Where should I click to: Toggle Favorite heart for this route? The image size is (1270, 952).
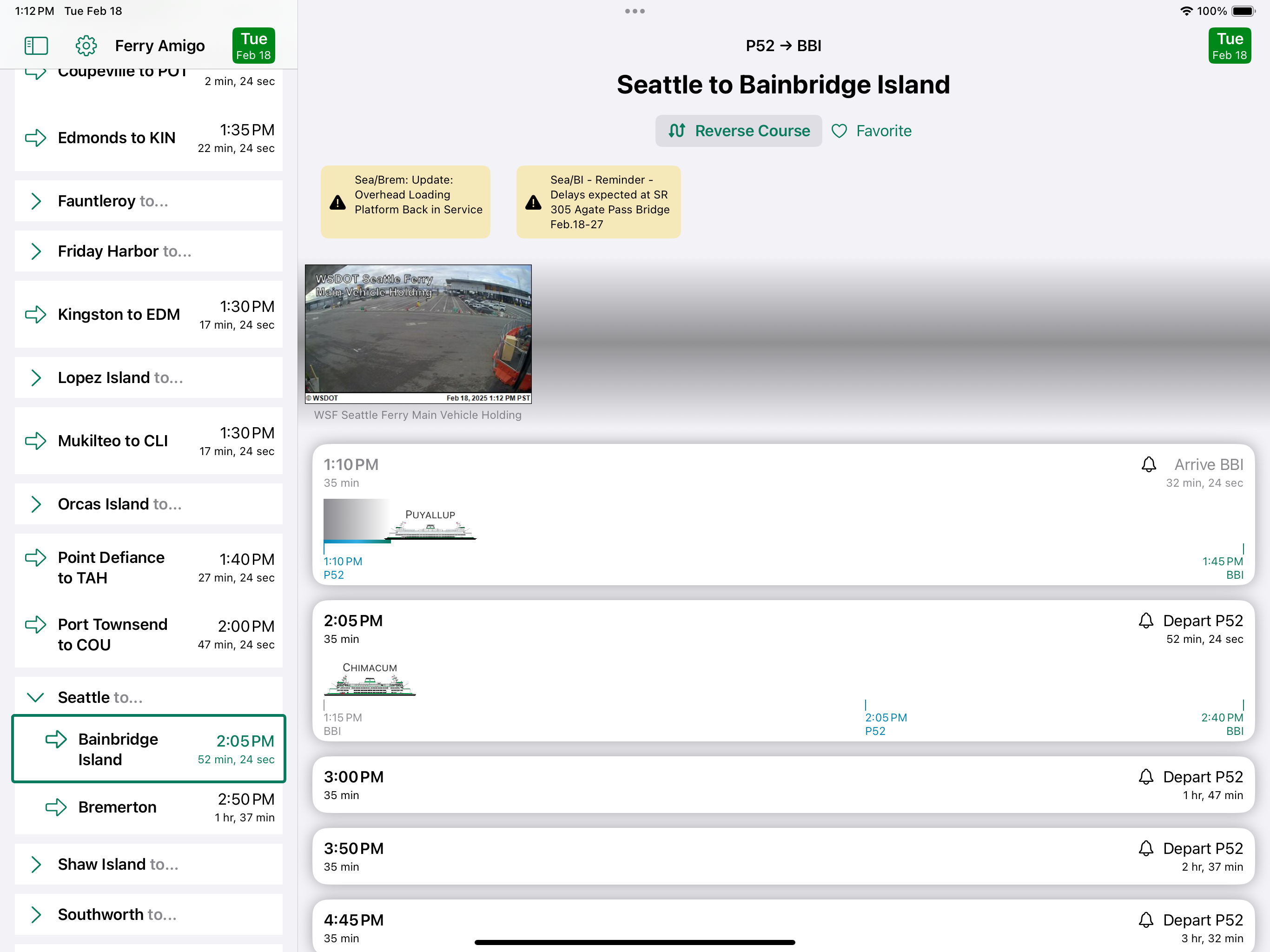(x=872, y=131)
